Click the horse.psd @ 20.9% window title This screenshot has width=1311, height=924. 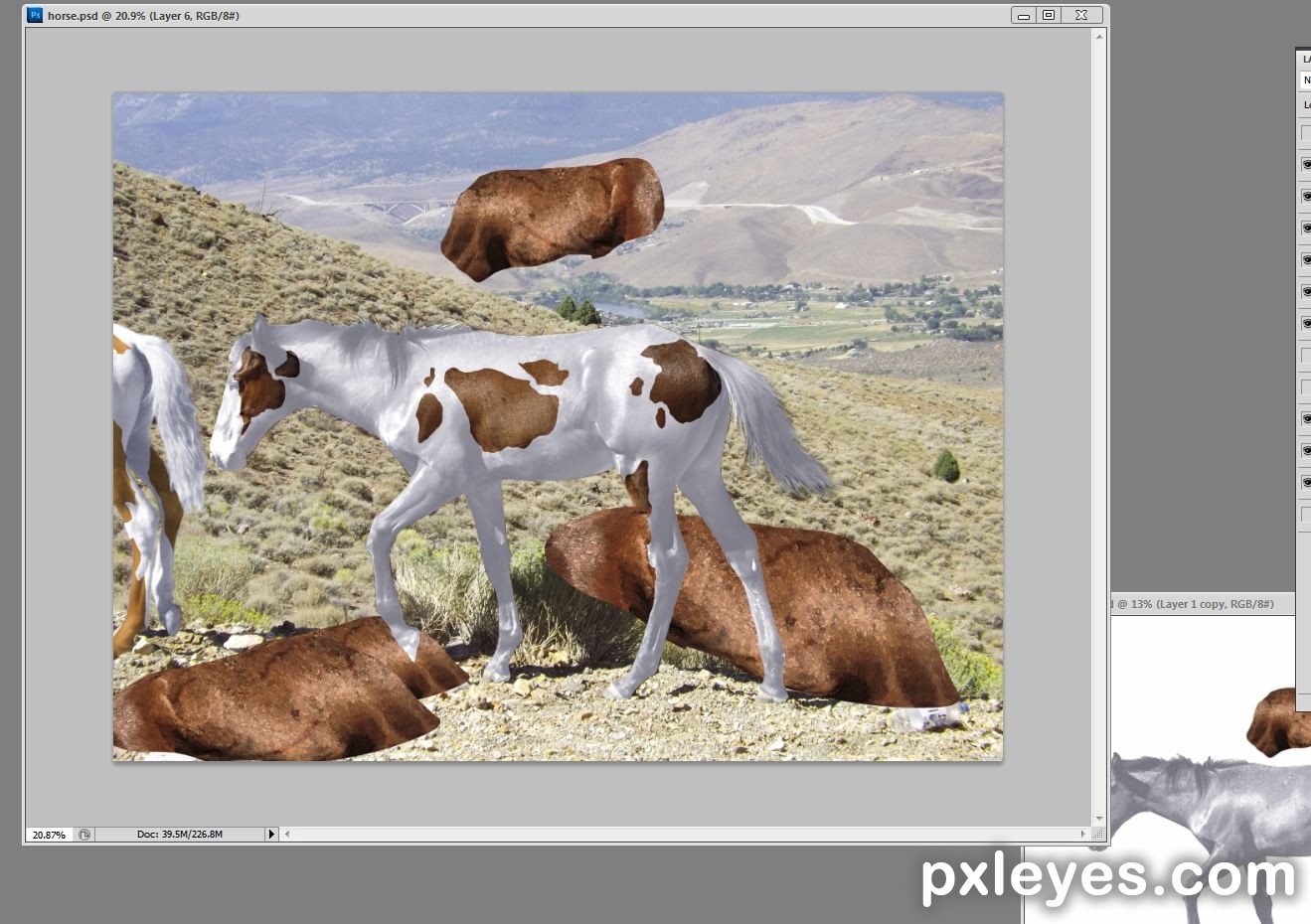pyautogui.click(x=143, y=16)
